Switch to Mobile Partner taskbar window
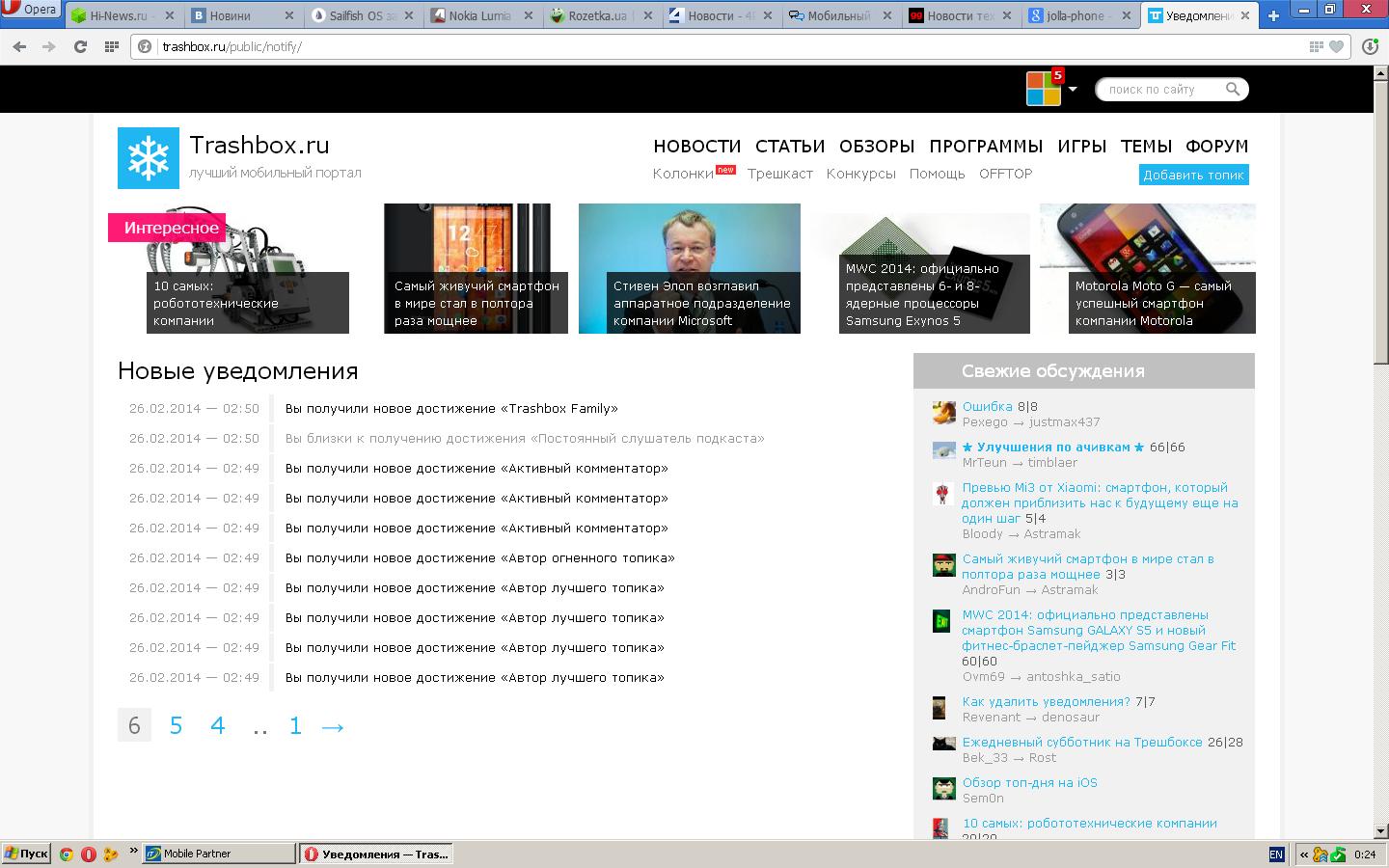Image resolution: width=1389 pixels, height=868 pixels. click(x=219, y=854)
